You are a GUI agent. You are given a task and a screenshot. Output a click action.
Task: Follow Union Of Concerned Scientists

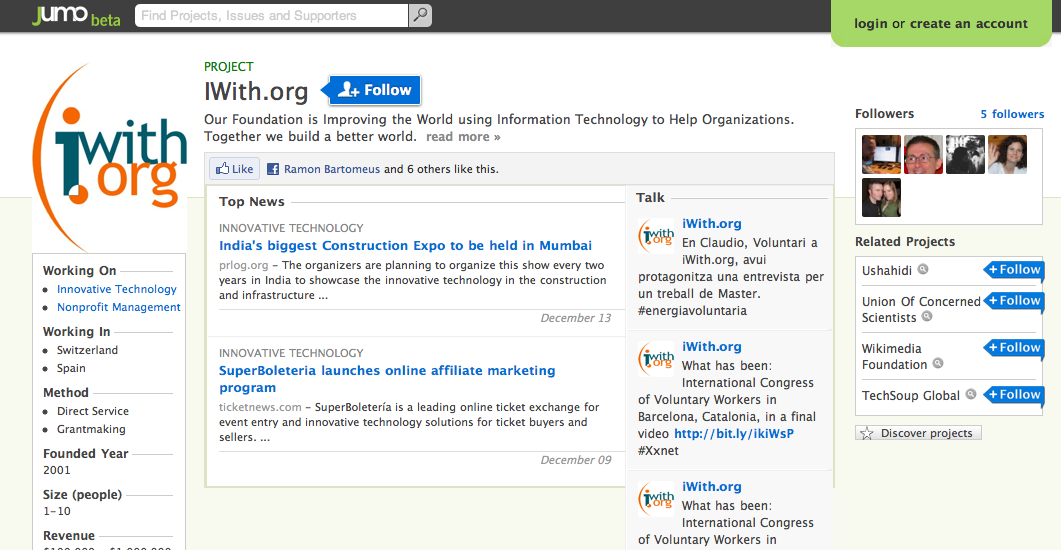pyautogui.click(x=1013, y=300)
